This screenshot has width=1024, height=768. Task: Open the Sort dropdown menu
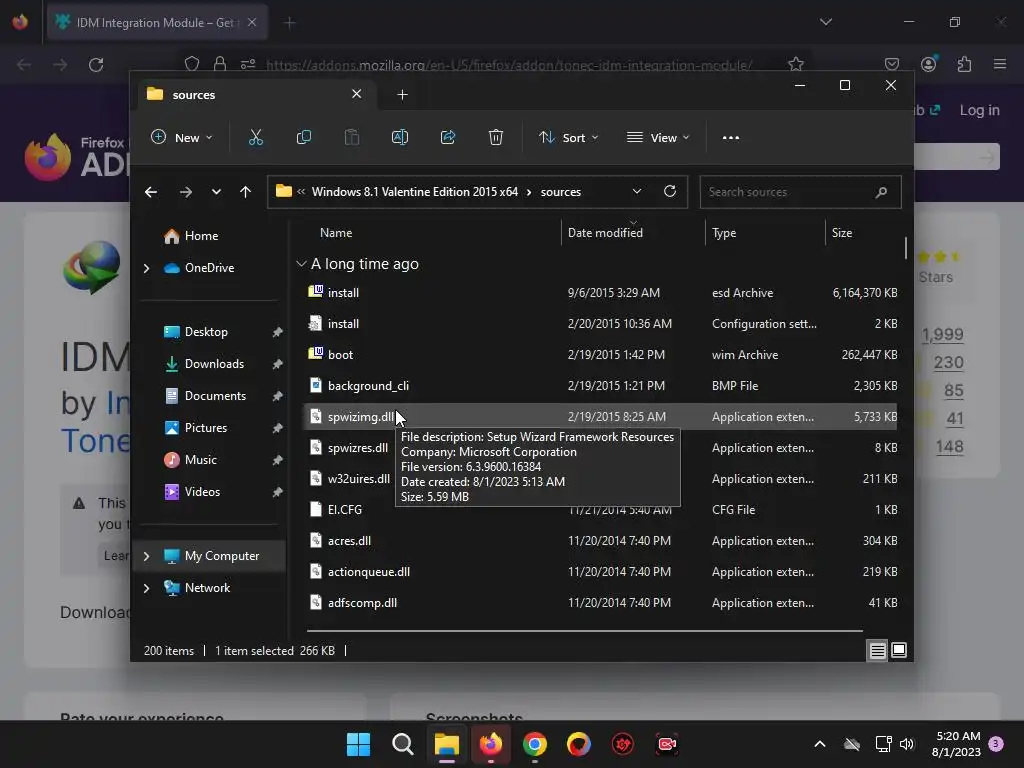click(568, 138)
